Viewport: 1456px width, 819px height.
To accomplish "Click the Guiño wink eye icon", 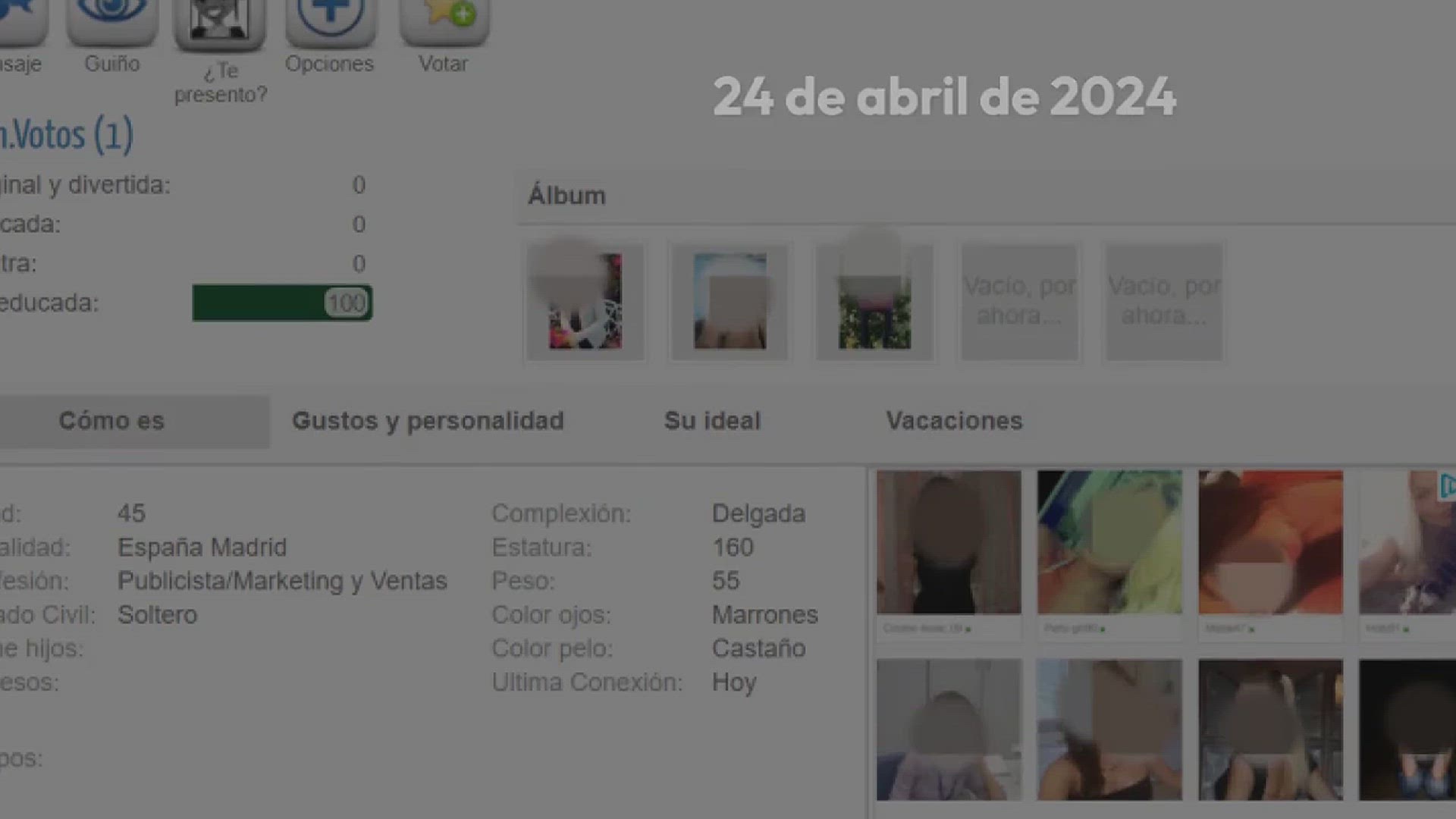I will (x=111, y=17).
